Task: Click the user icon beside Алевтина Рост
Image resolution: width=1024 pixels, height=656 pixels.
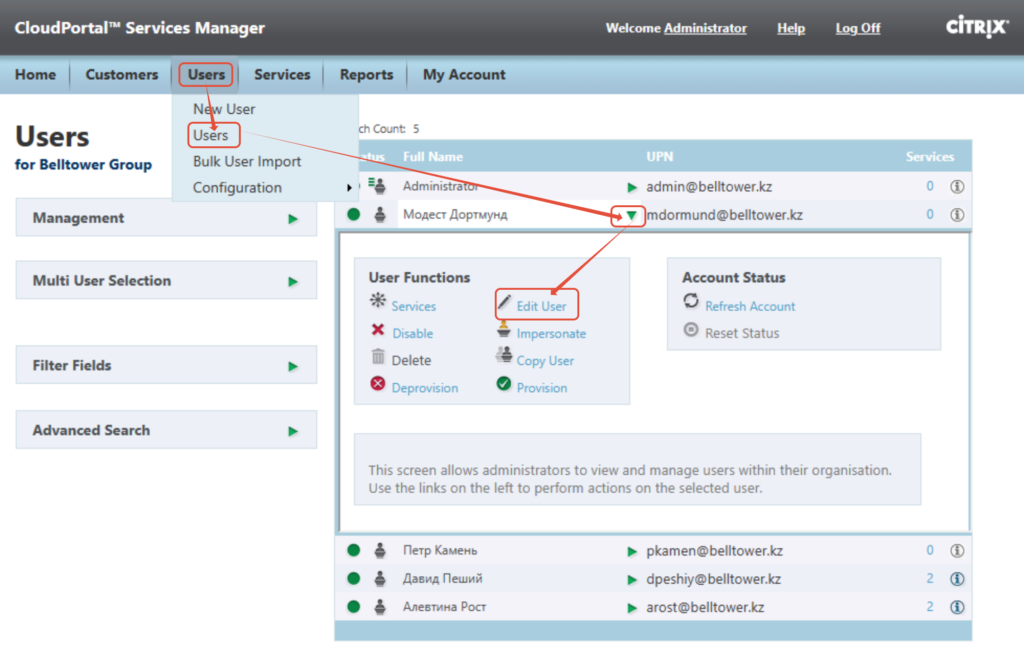Action: click(x=379, y=607)
